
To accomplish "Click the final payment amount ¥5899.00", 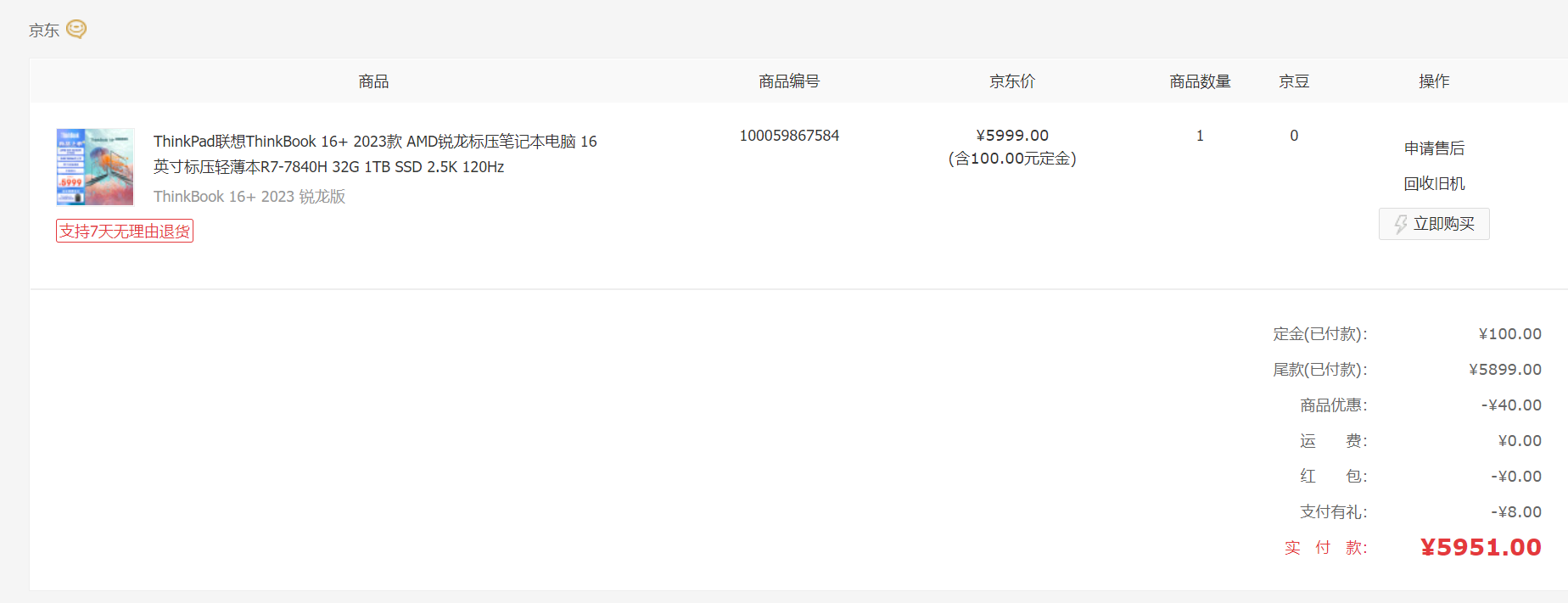I will [1506, 370].
